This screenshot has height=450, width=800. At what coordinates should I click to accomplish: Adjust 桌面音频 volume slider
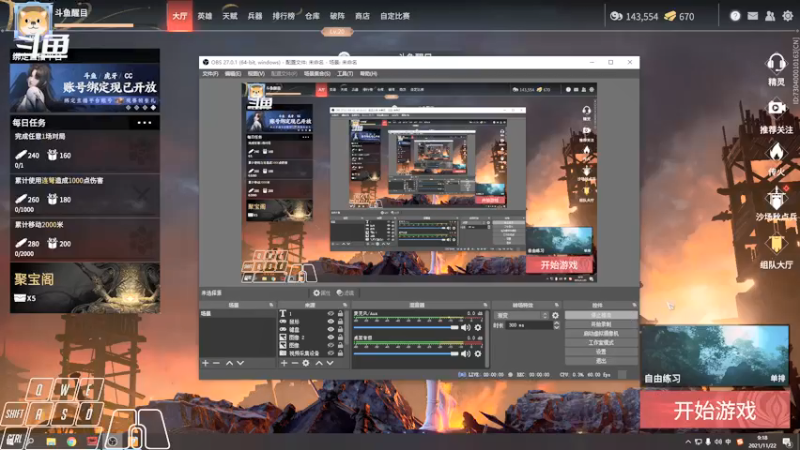(406, 354)
